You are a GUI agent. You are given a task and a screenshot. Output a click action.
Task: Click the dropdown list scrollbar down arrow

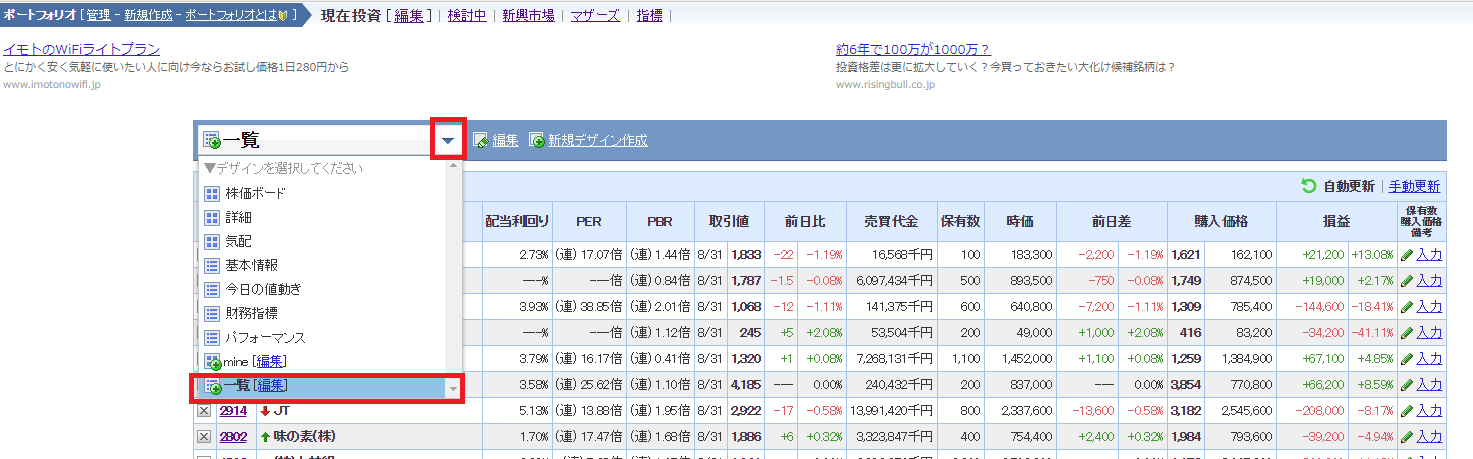click(x=454, y=388)
